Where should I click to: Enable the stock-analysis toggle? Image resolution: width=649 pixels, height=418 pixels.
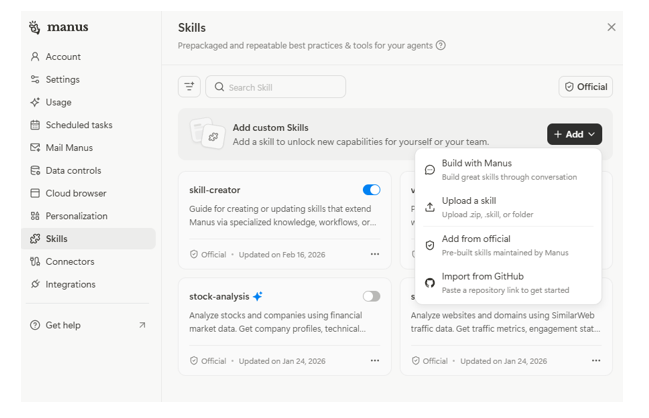[372, 296]
